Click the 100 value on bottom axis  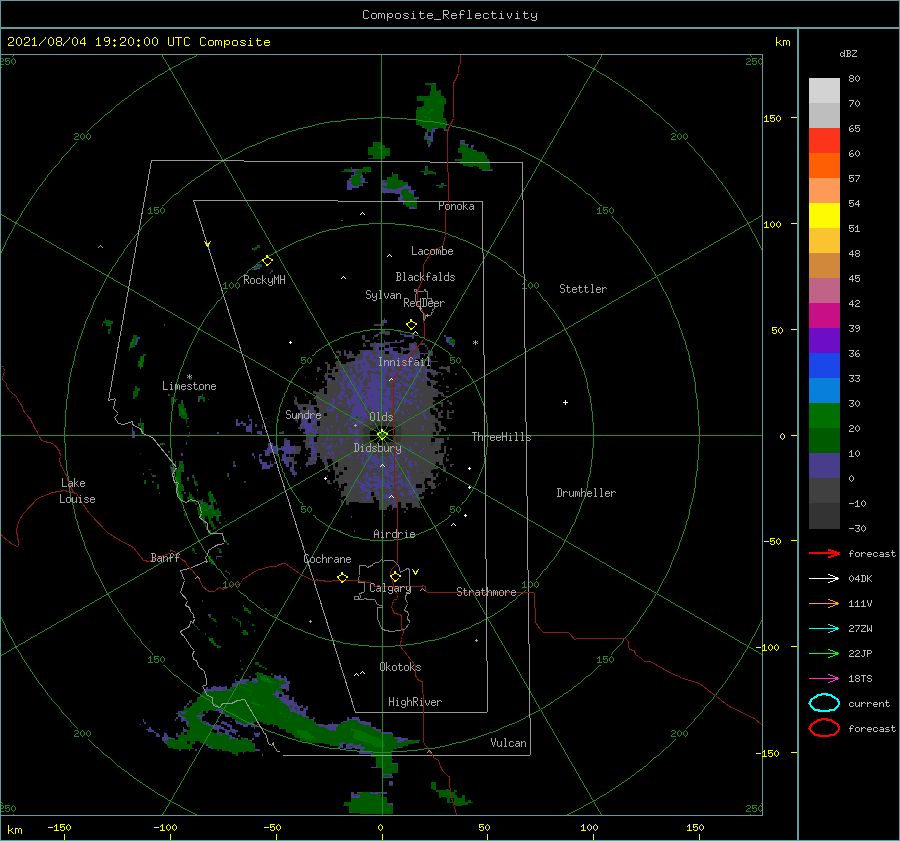pos(589,827)
